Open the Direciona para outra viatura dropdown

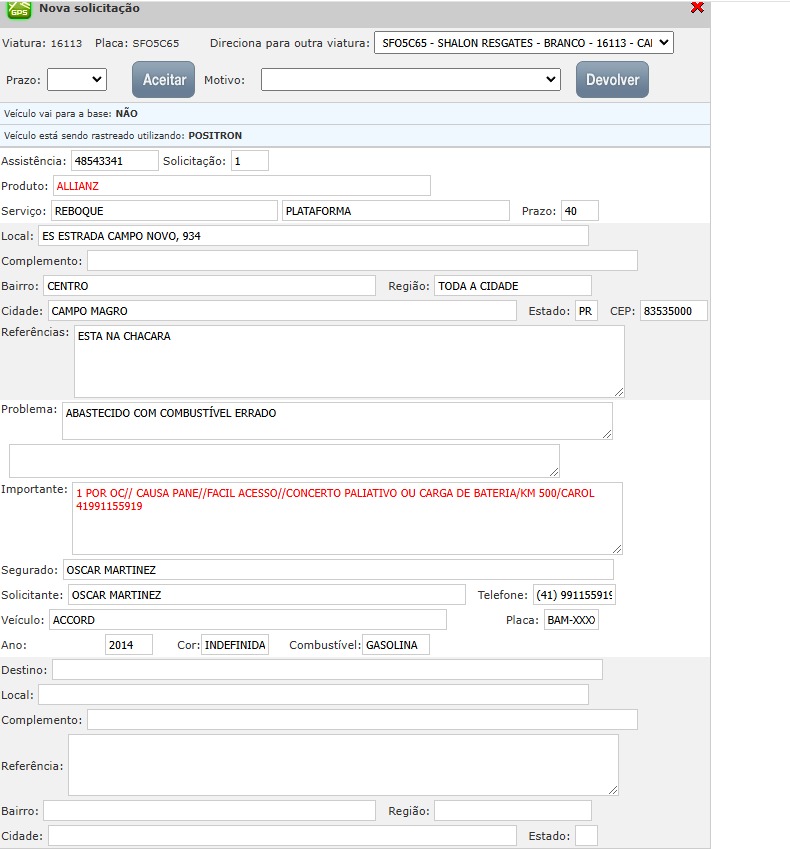coord(524,43)
